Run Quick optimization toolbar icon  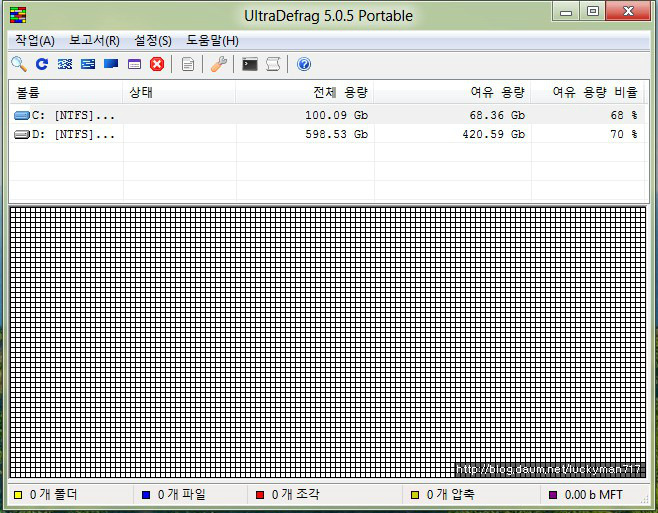tap(88, 64)
